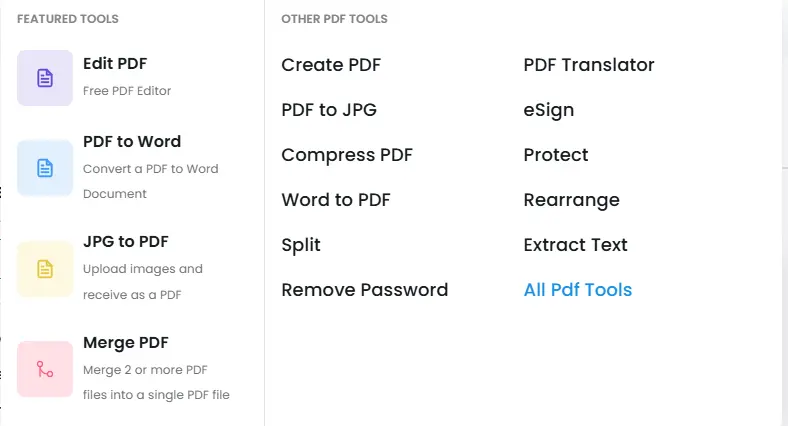Select the PDF to Word title

coord(132,142)
